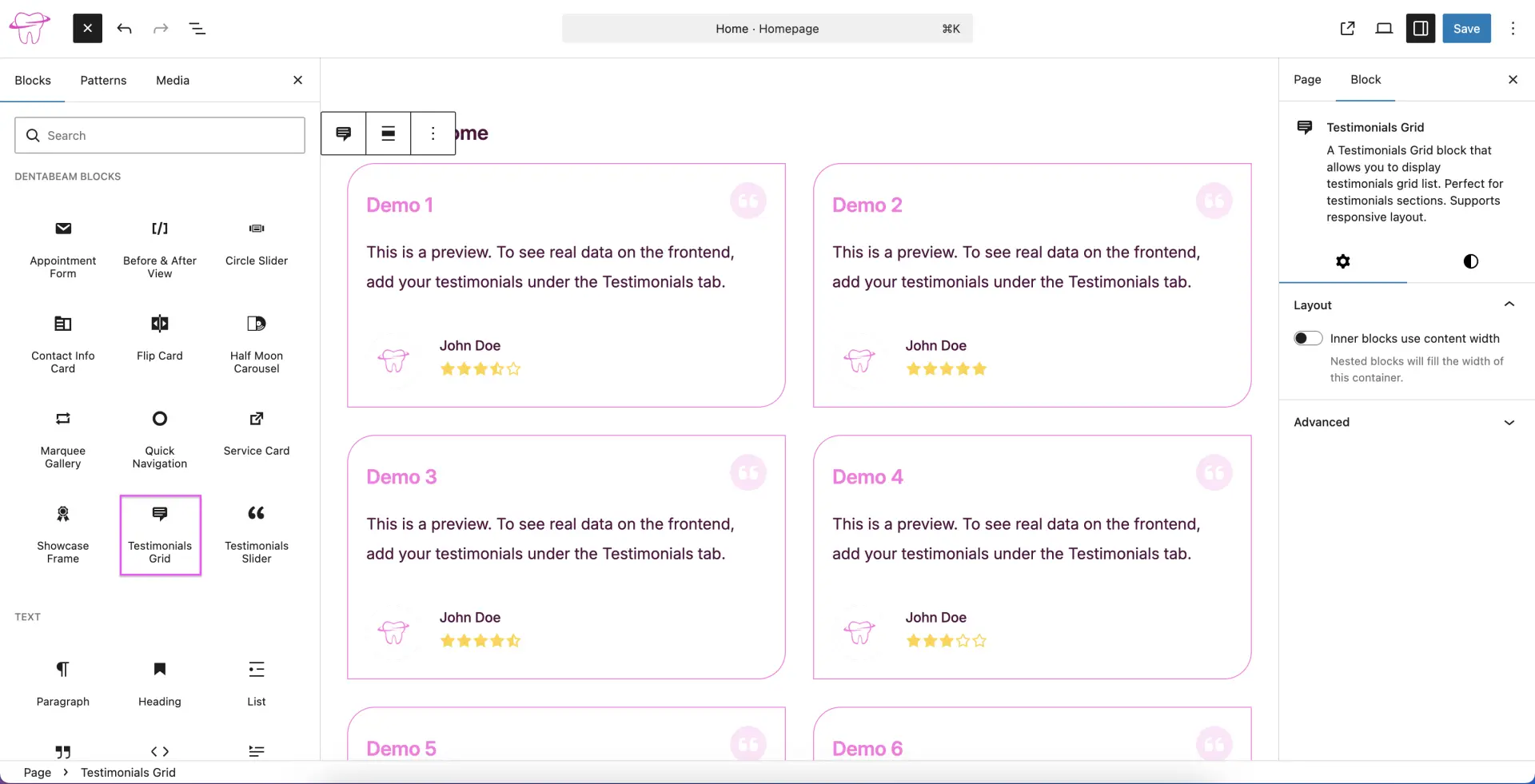Insert the Showcase Frame block

[63, 534]
